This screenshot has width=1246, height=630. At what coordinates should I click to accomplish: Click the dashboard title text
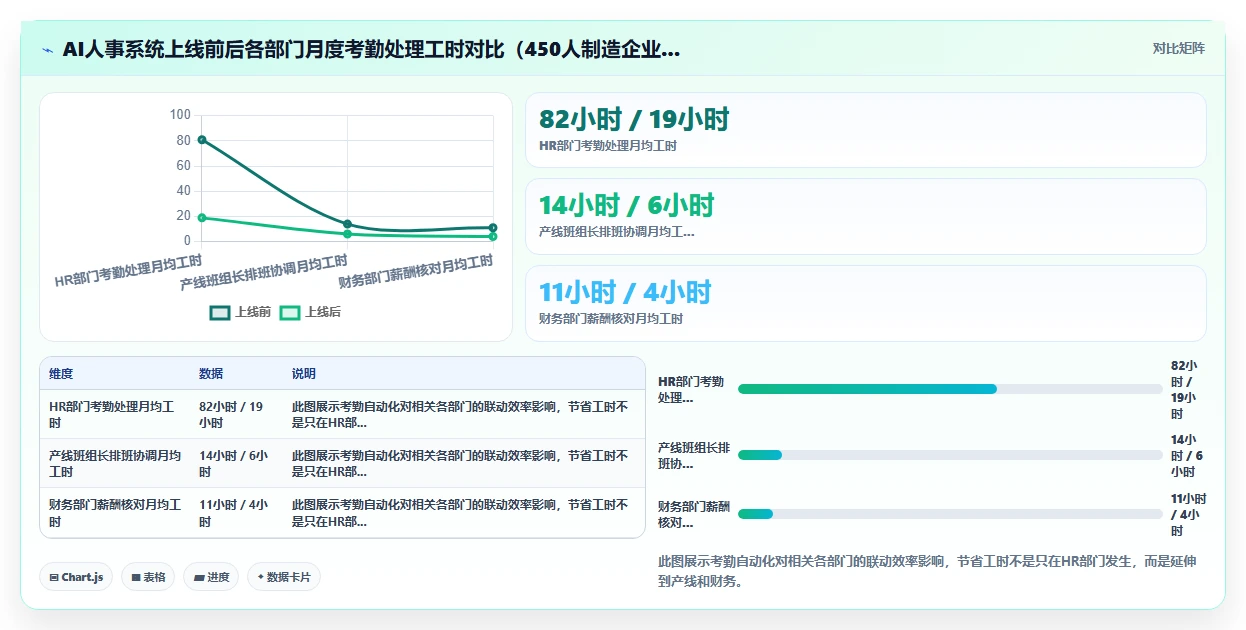point(371,49)
